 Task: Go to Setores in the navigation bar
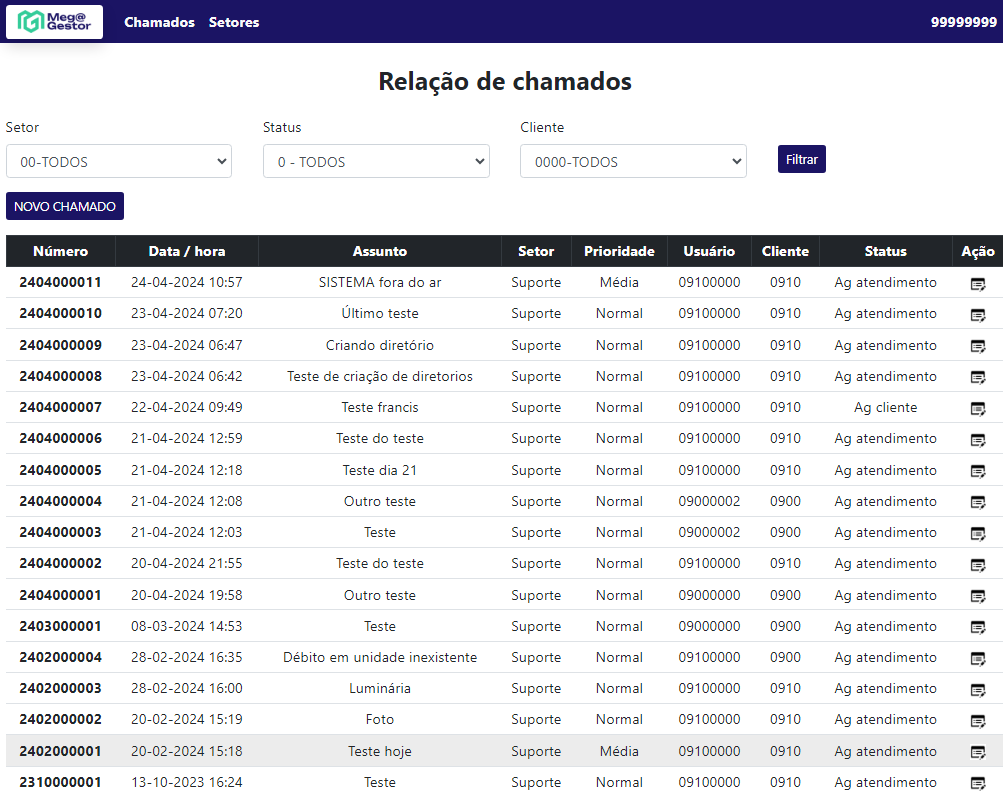[234, 22]
